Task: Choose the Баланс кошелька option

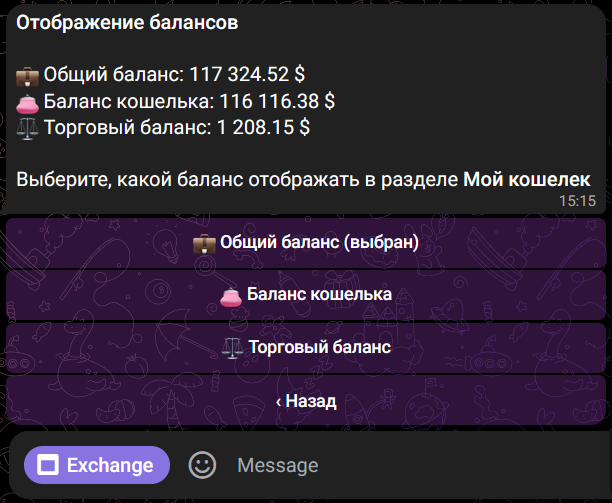Action: 305,295
